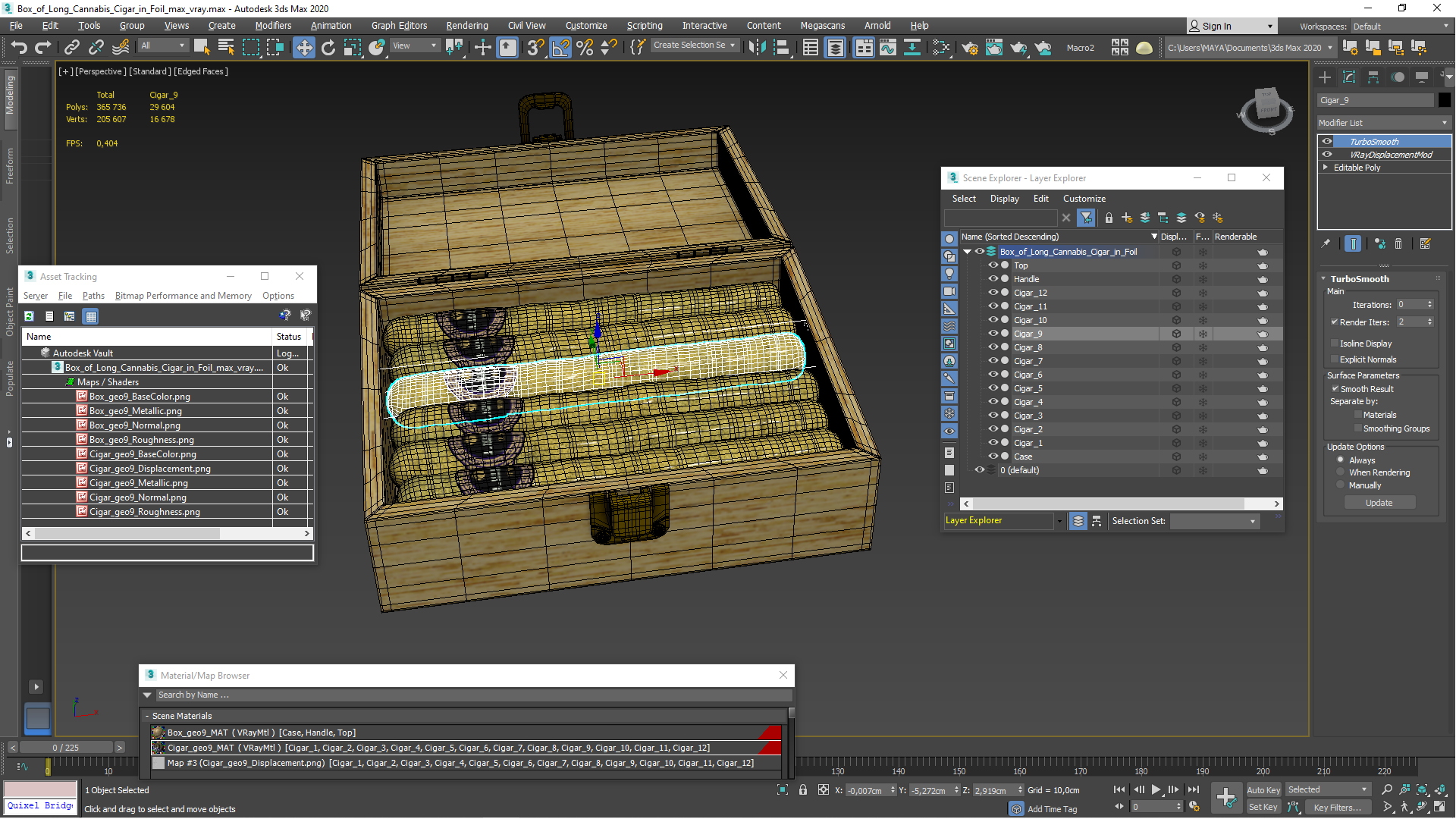Open the Paths menu in Asset Tracking

click(93, 296)
